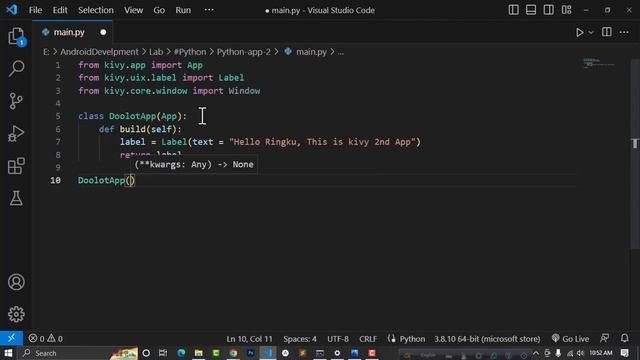Click the taskbar clock showing 10:52 AM
This screenshot has width=640, height=360.
pos(601,353)
